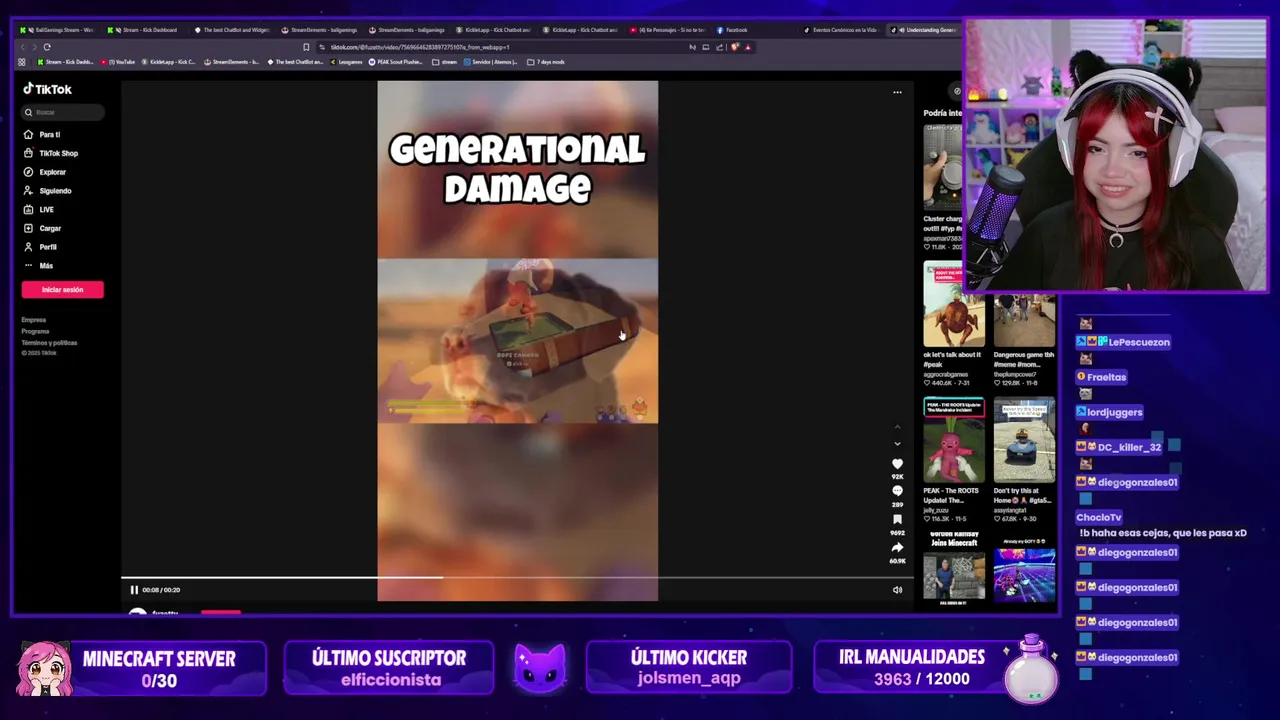Click the Iniciar sesión button
The height and width of the screenshot is (720, 1280).
pyautogui.click(x=62, y=289)
